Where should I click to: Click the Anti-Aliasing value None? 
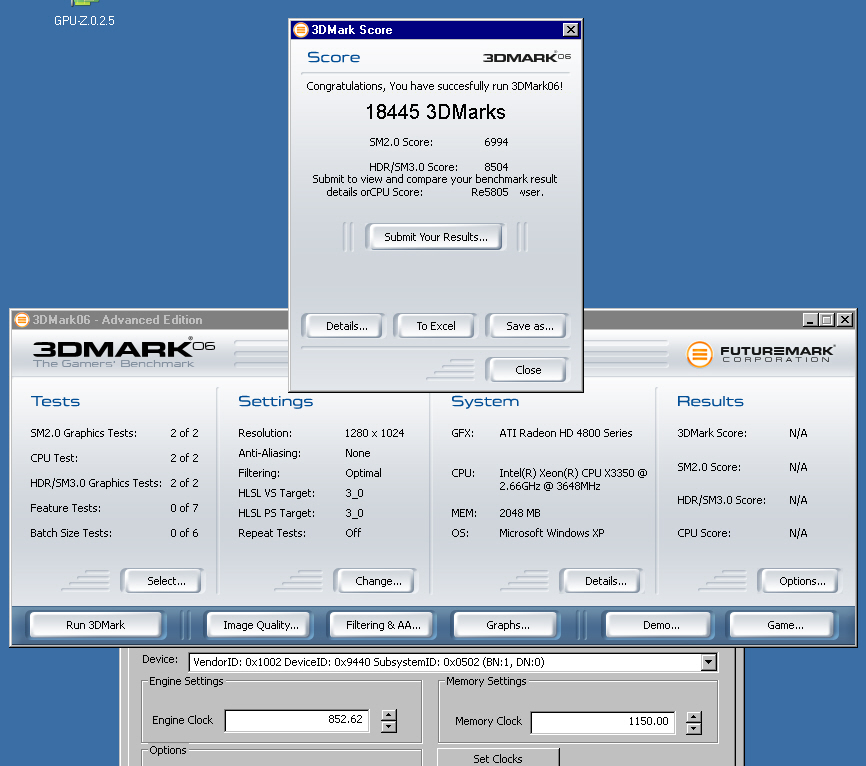(358, 453)
